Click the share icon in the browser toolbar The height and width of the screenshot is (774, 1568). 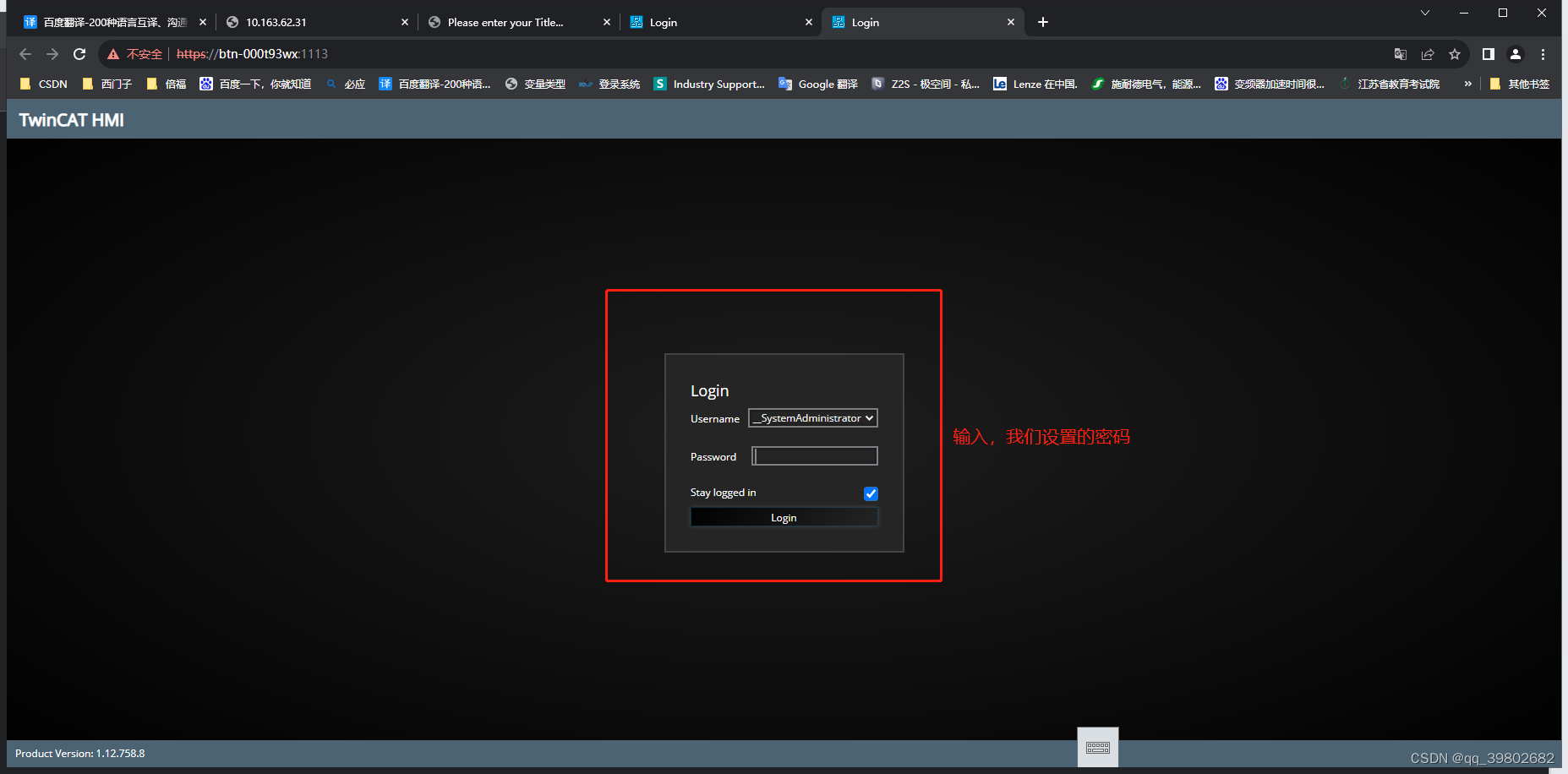(1428, 53)
